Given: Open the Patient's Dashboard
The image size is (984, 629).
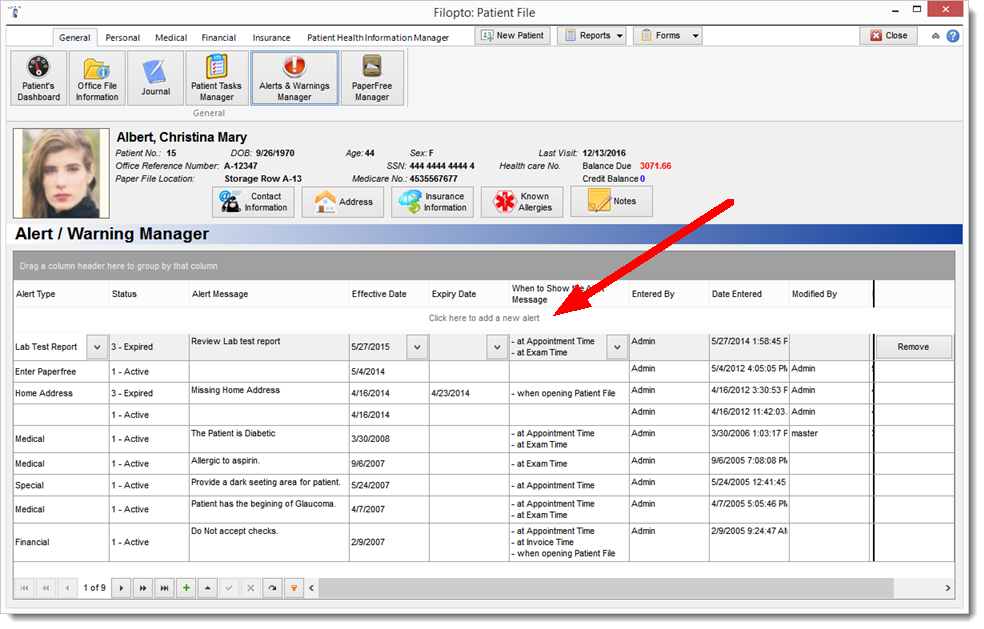Looking at the screenshot, I should 39,78.
